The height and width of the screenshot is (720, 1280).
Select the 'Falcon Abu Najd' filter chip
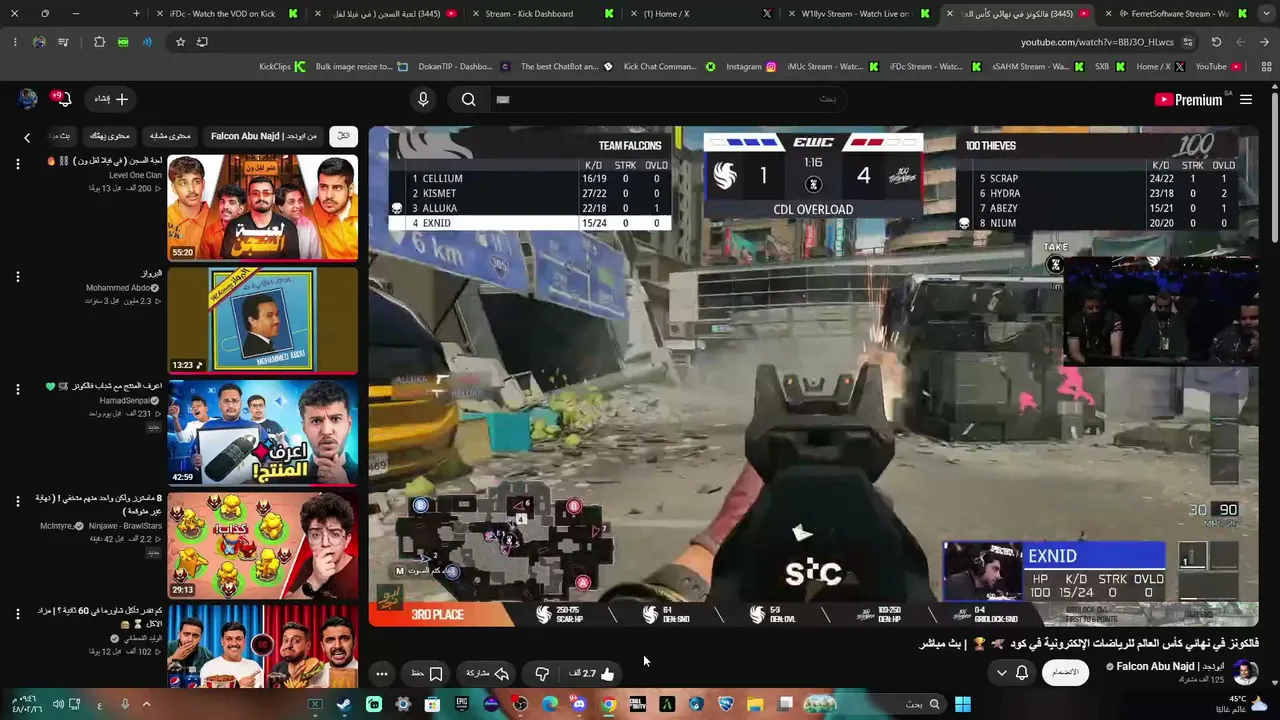[x=263, y=136]
